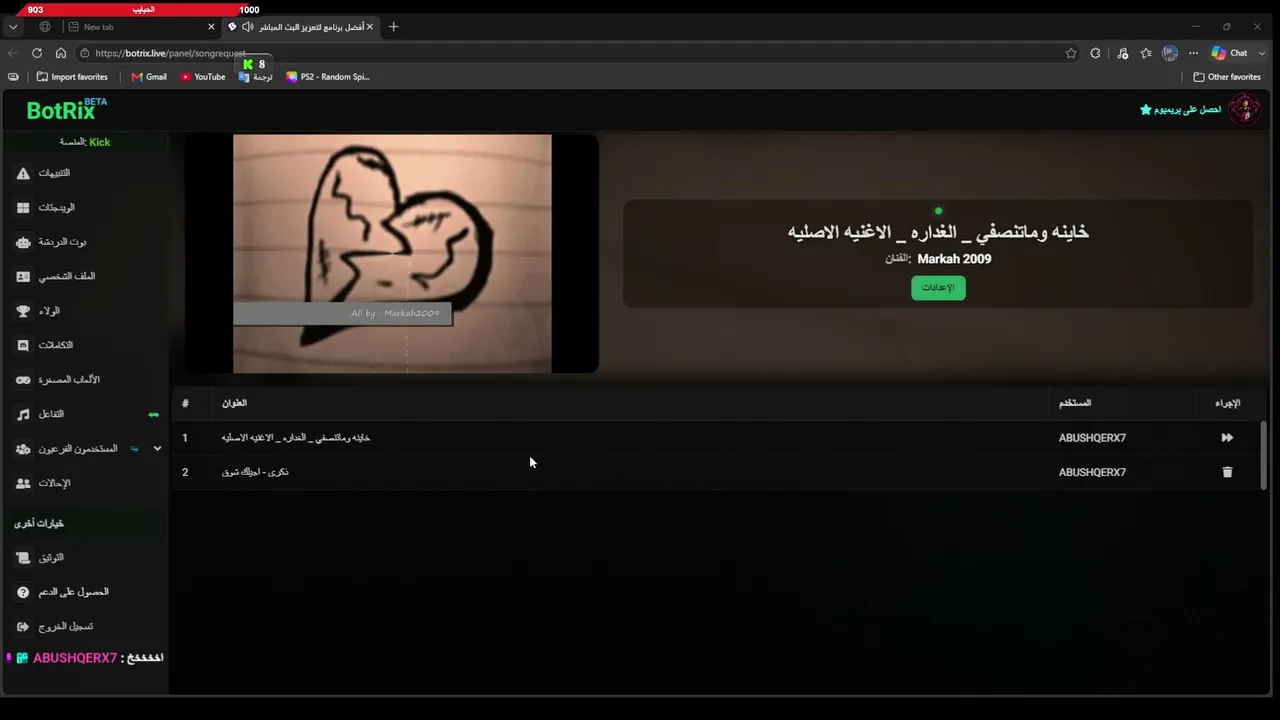Click Import favorites in bookmarks bar
The image size is (1280, 720).
click(x=72, y=77)
